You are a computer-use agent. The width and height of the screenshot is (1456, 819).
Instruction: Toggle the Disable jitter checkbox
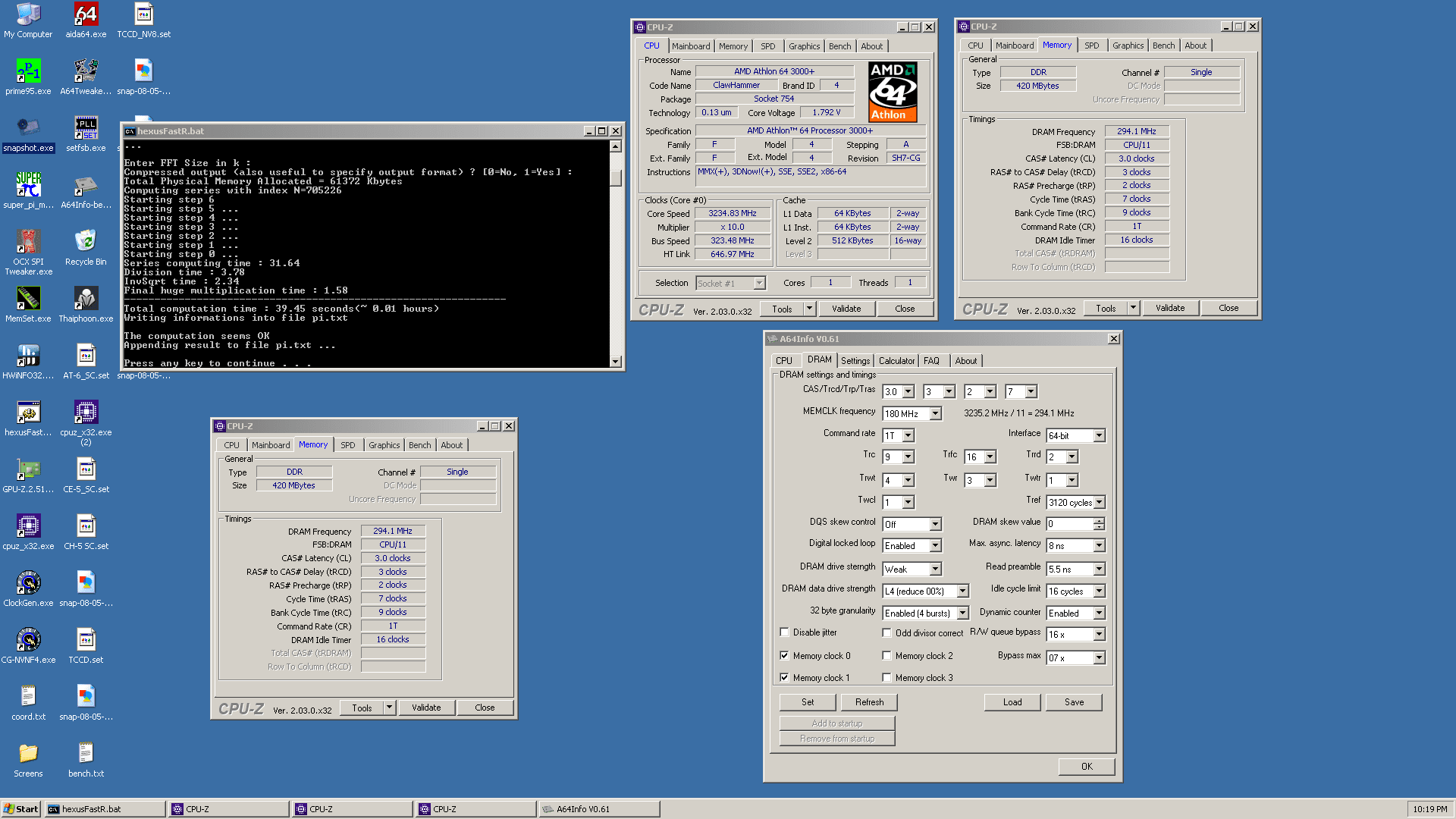click(785, 632)
